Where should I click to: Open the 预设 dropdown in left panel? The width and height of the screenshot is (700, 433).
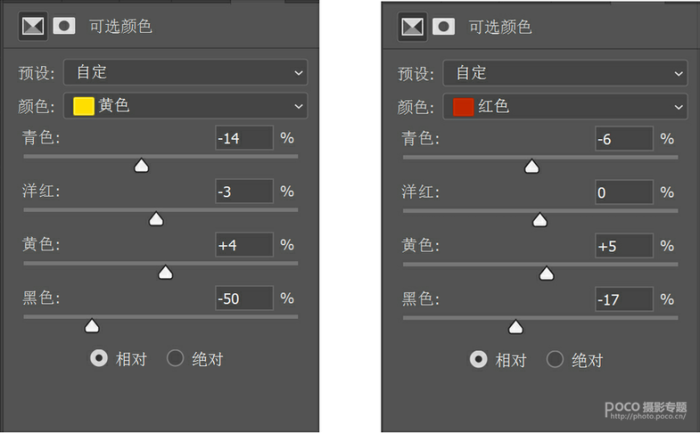click(x=186, y=72)
